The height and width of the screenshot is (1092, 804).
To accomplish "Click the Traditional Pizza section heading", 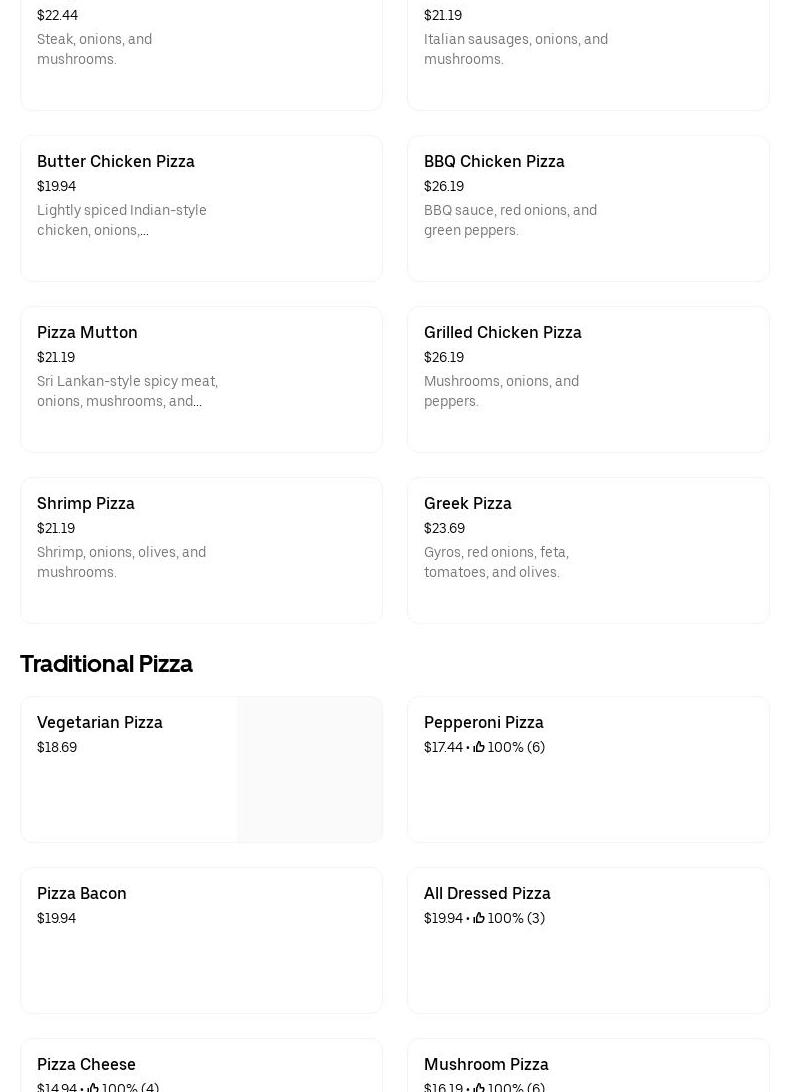I will [106, 664].
